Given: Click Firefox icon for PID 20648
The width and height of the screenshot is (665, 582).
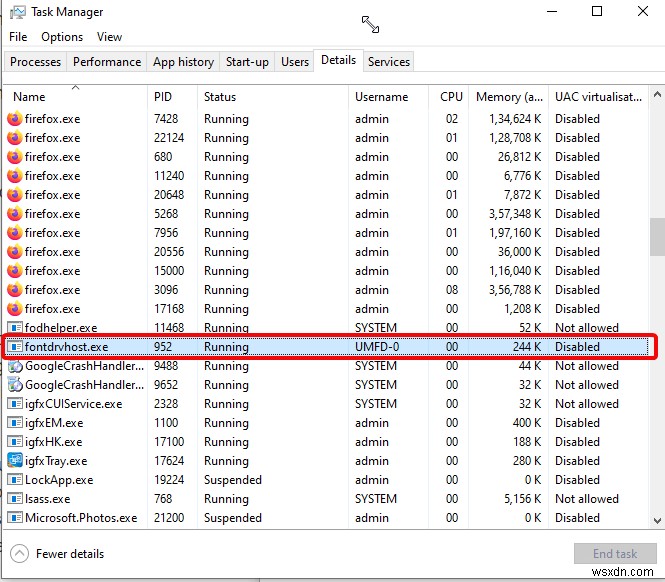Looking at the screenshot, I should tap(15, 195).
